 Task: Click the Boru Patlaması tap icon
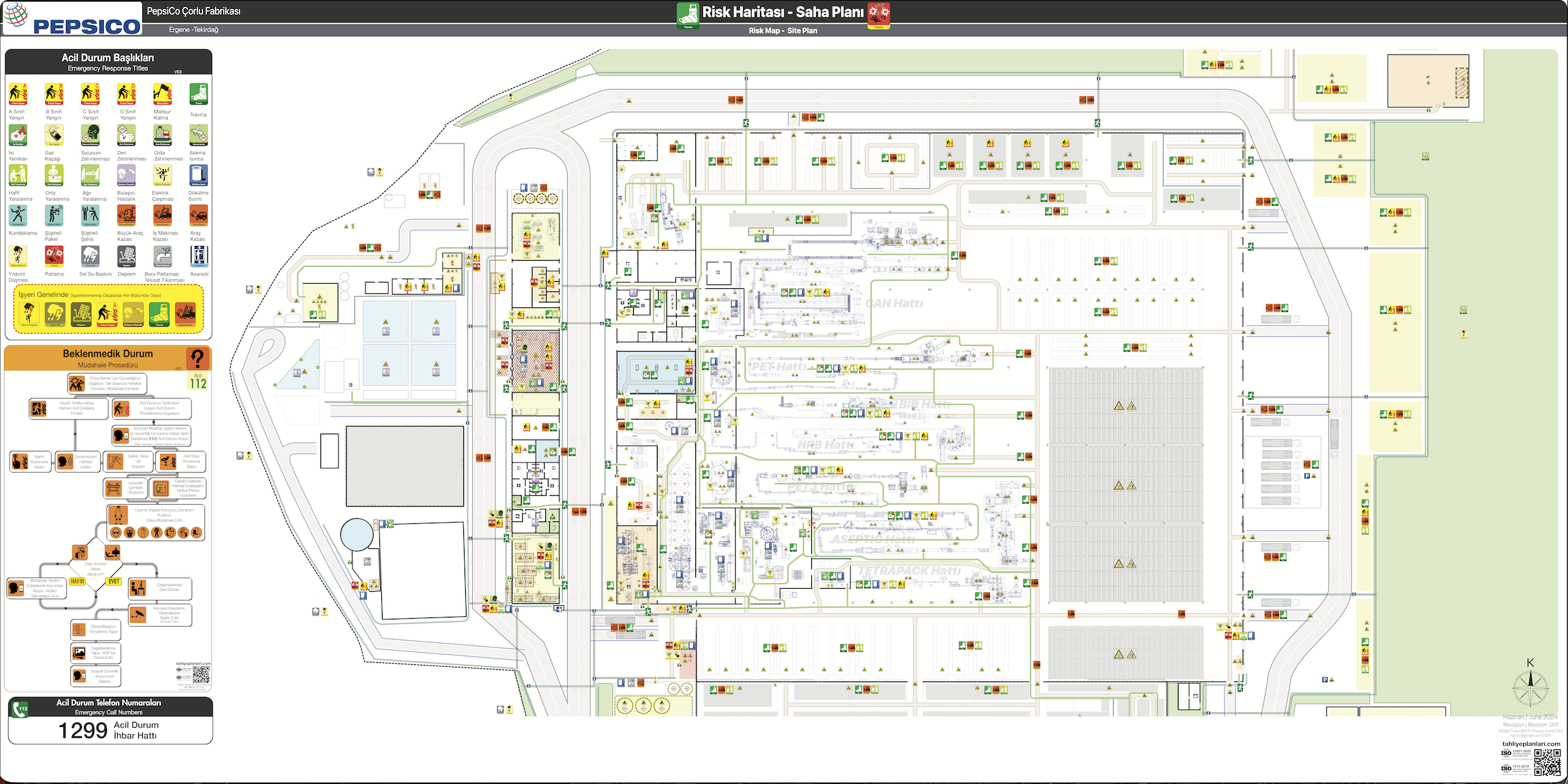point(162,256)
